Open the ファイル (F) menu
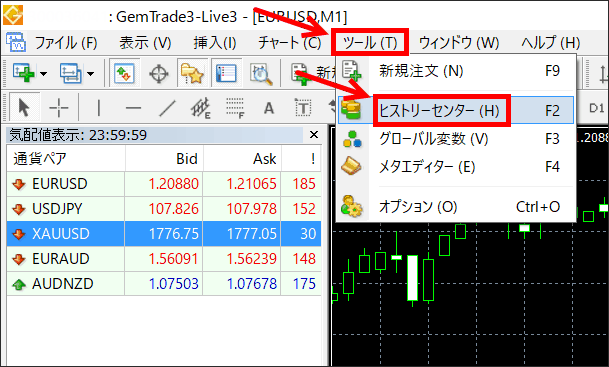The width and height of the screenshot is (609, 367). click(66, 43)
